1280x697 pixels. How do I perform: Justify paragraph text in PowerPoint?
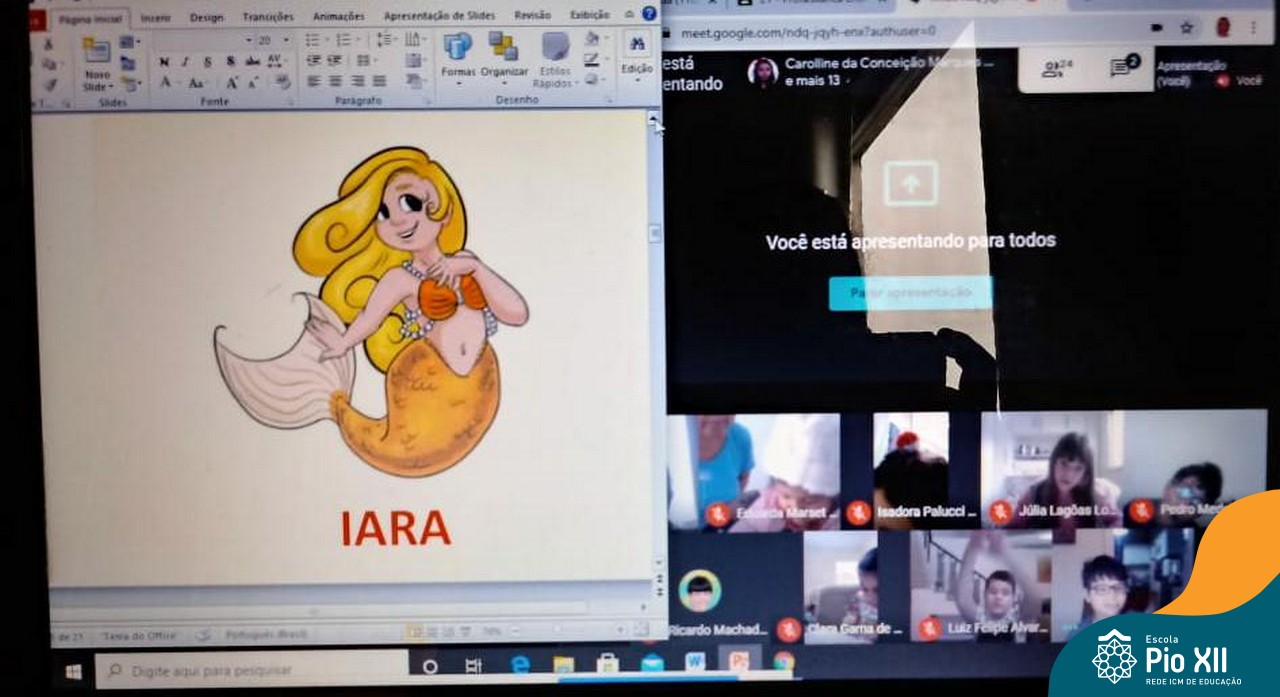(x=379, y=81)
